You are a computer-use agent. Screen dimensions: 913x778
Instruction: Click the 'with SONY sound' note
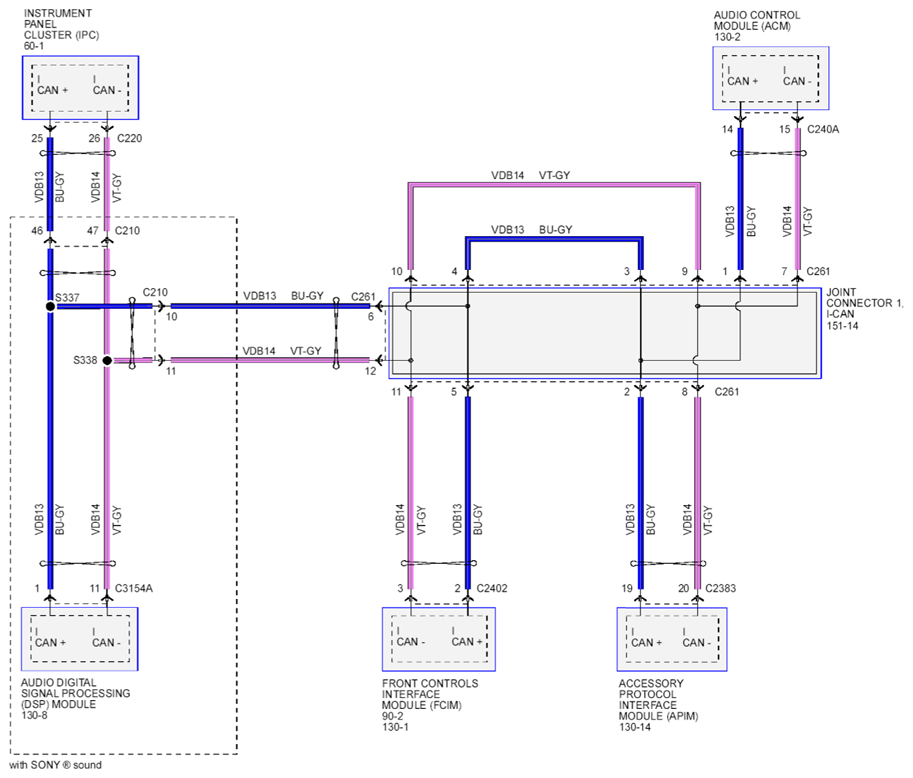pos(55,765)
